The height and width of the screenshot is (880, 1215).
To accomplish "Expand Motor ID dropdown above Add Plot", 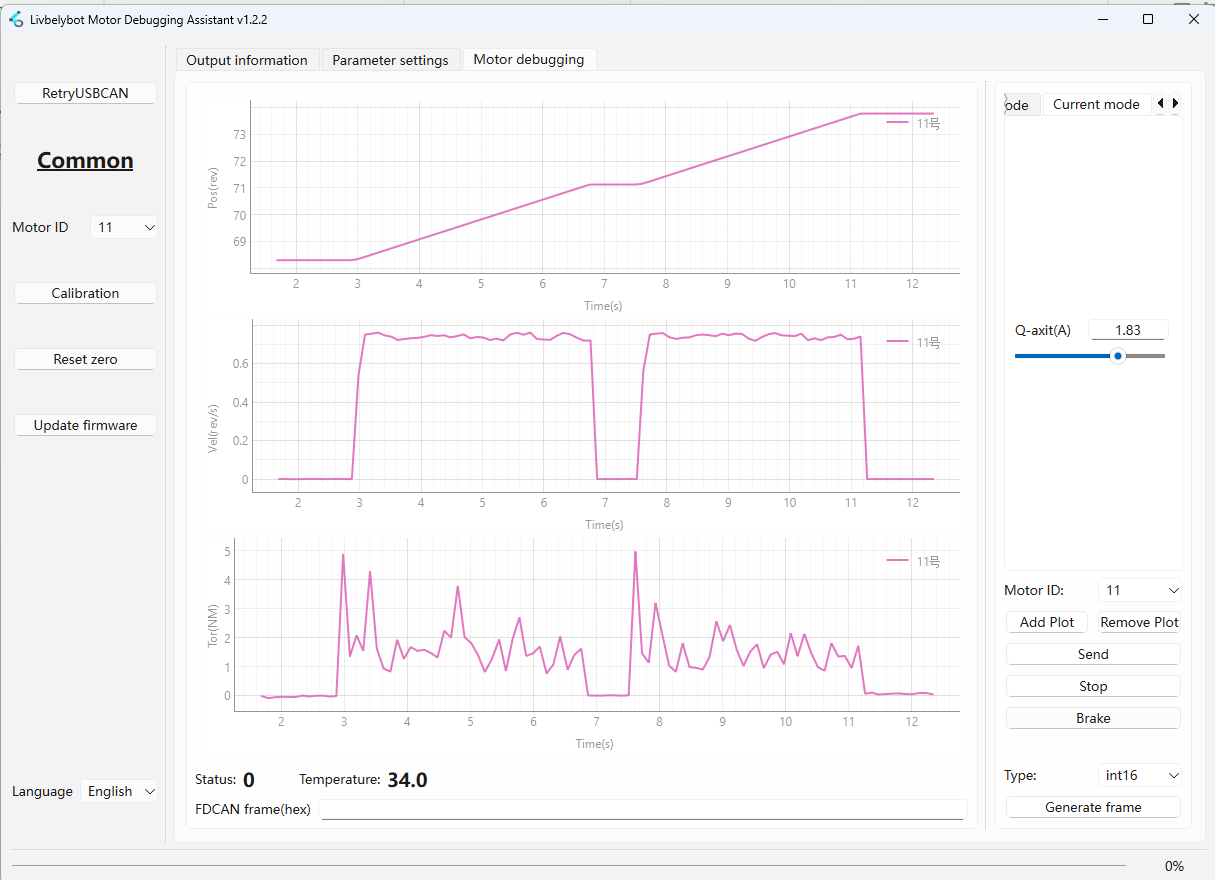I will (1139, 591).
